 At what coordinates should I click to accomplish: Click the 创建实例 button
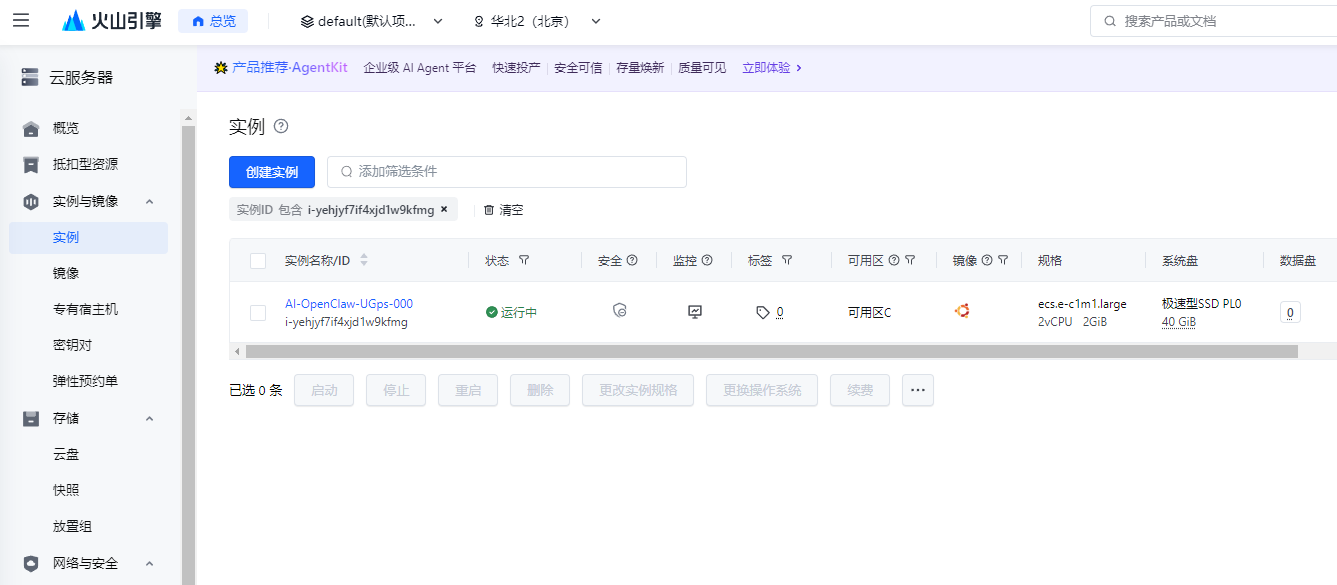point(271,171)
